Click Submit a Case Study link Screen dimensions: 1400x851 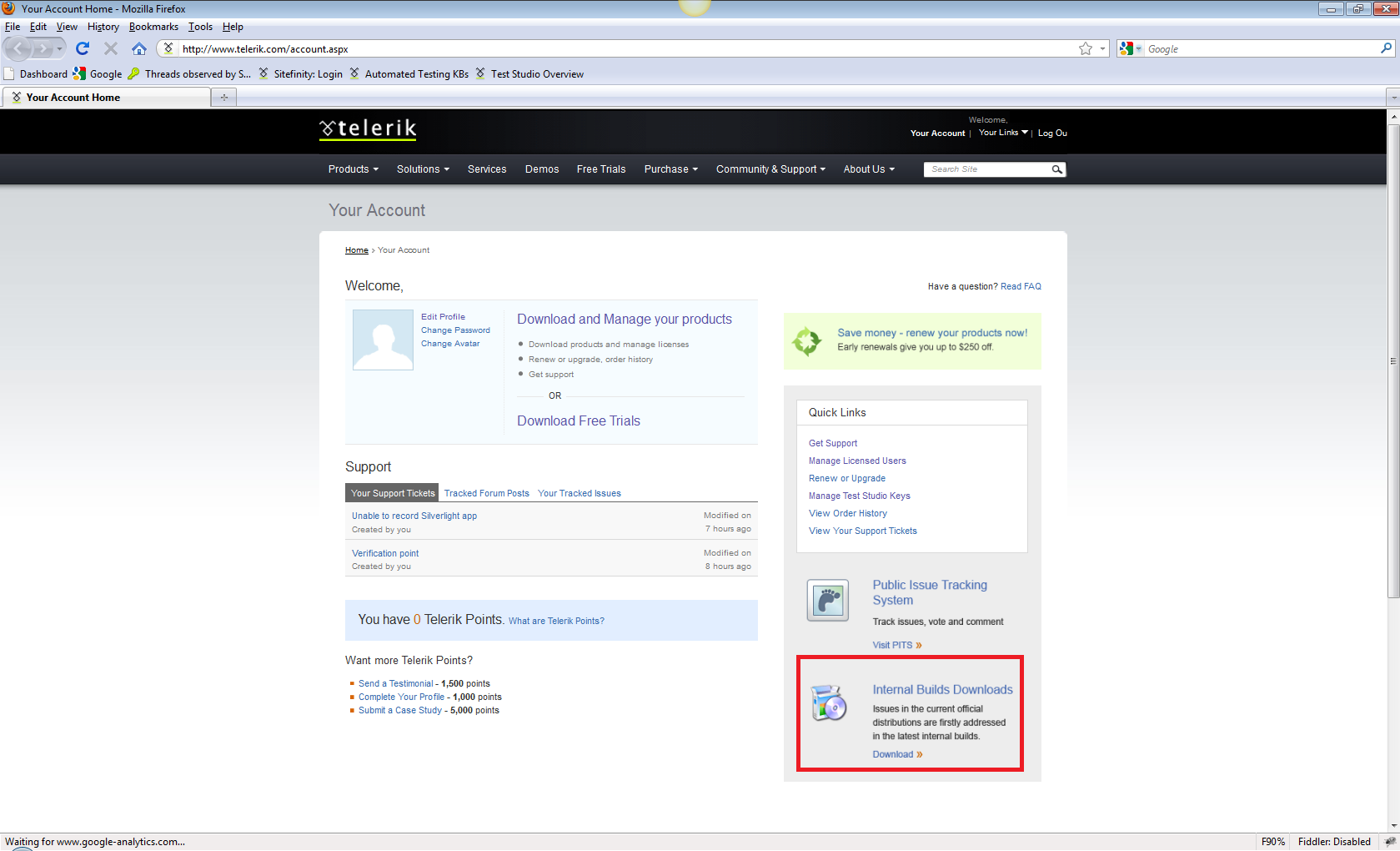pyautogui.click(x=400, y=710)
